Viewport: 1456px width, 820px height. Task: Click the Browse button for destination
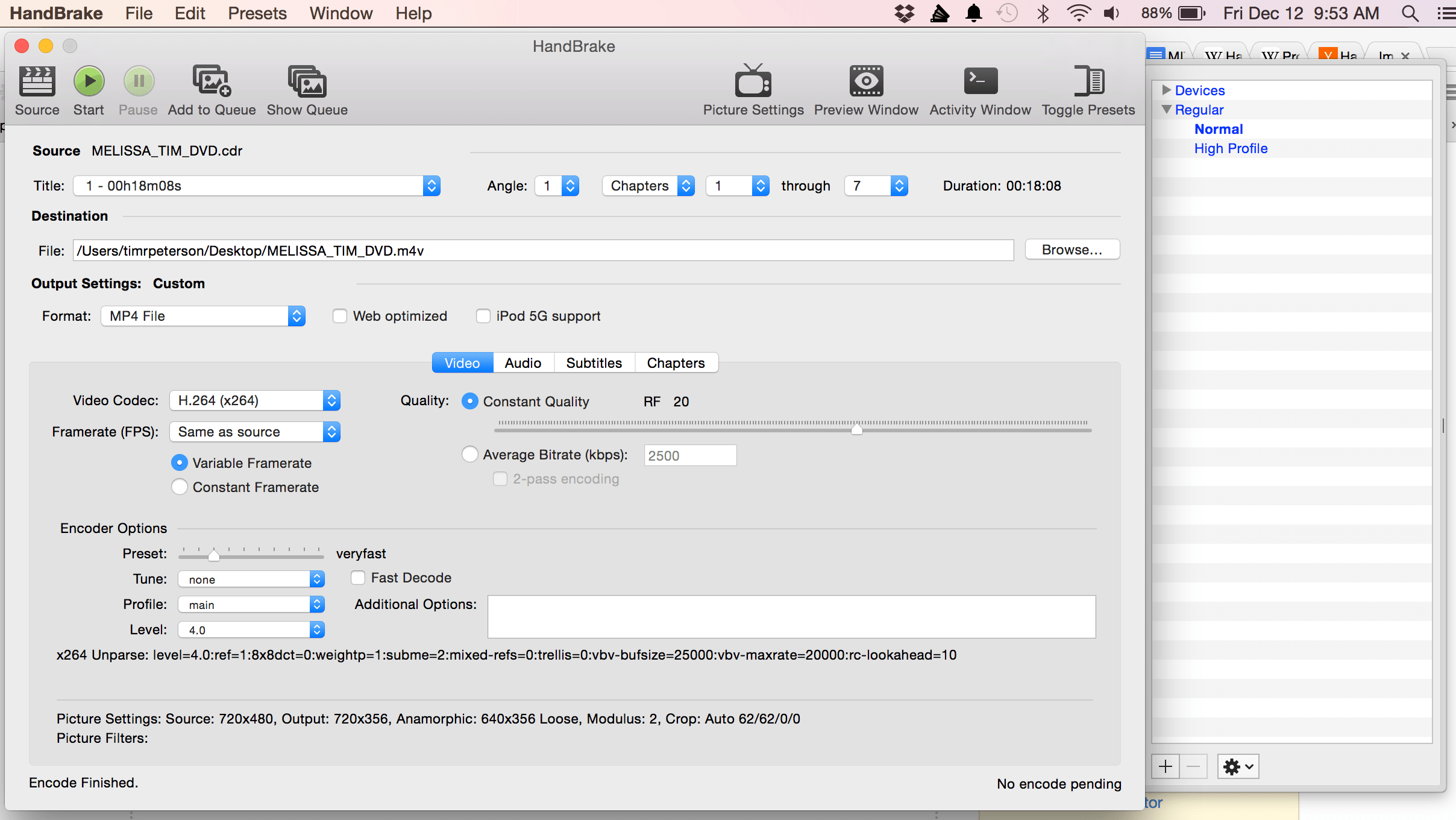(1072, 250)
